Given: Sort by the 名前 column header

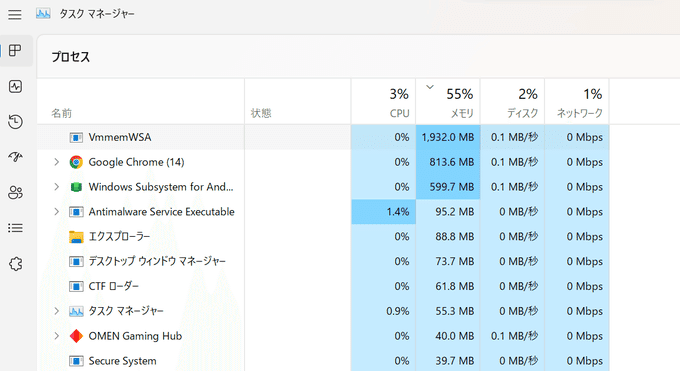Looking at the screenshot, I should [141, 102].
